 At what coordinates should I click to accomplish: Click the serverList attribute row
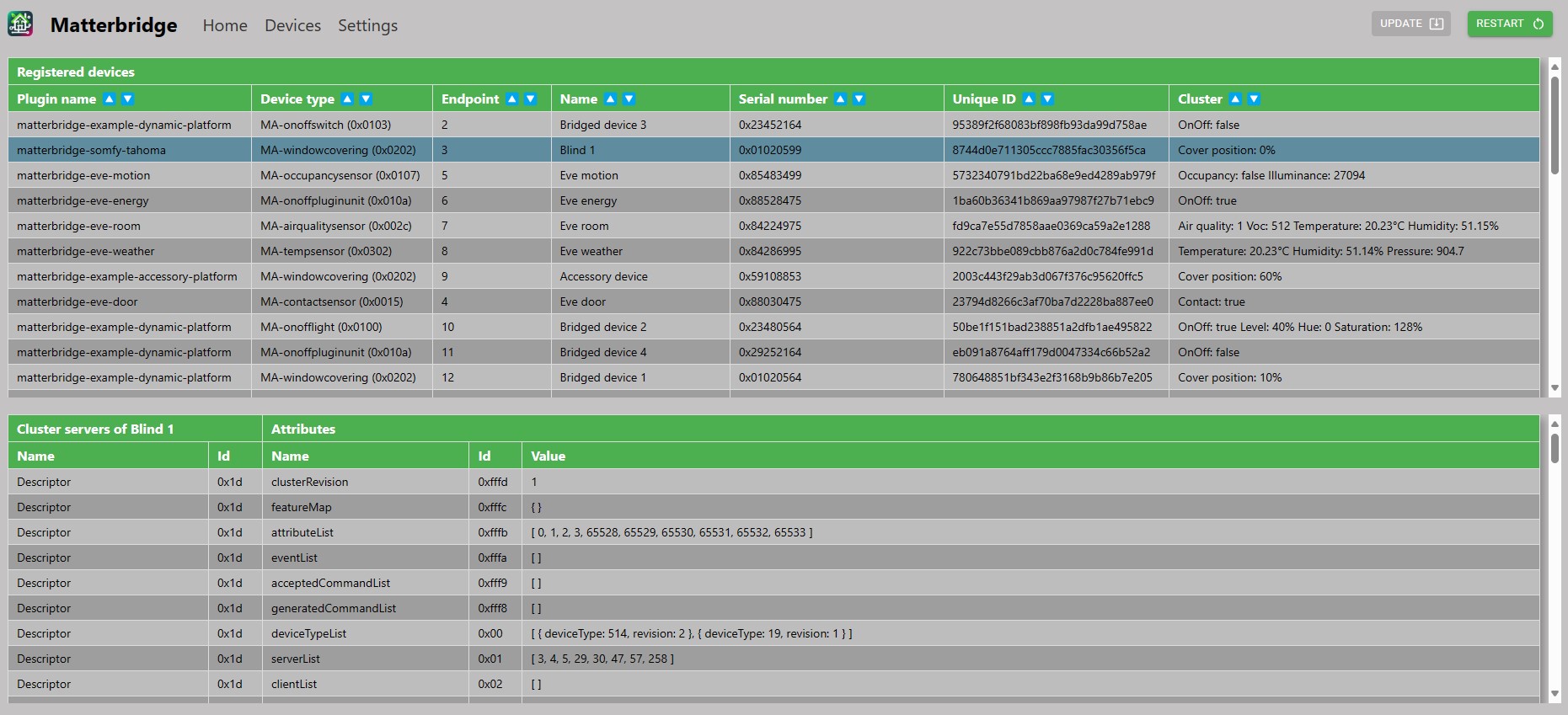[x=773, y=659]
